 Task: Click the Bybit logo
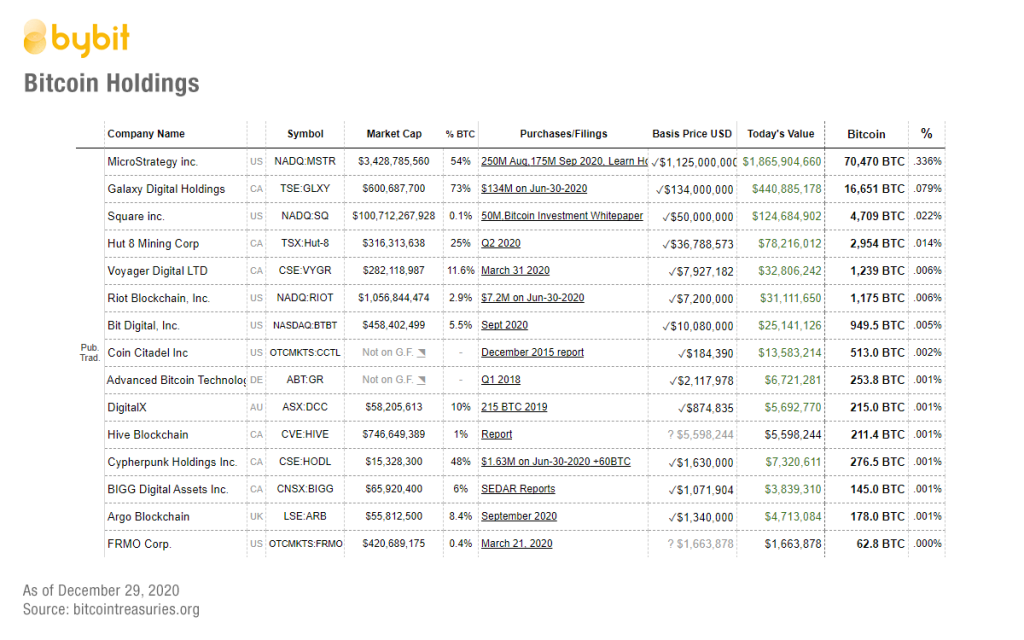coord(76,38)
